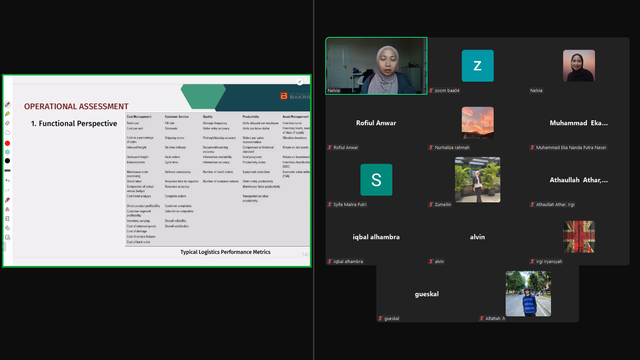Select Alfattah's street photo avatar
Screen dimensions: 640x360
pos(528,294)
